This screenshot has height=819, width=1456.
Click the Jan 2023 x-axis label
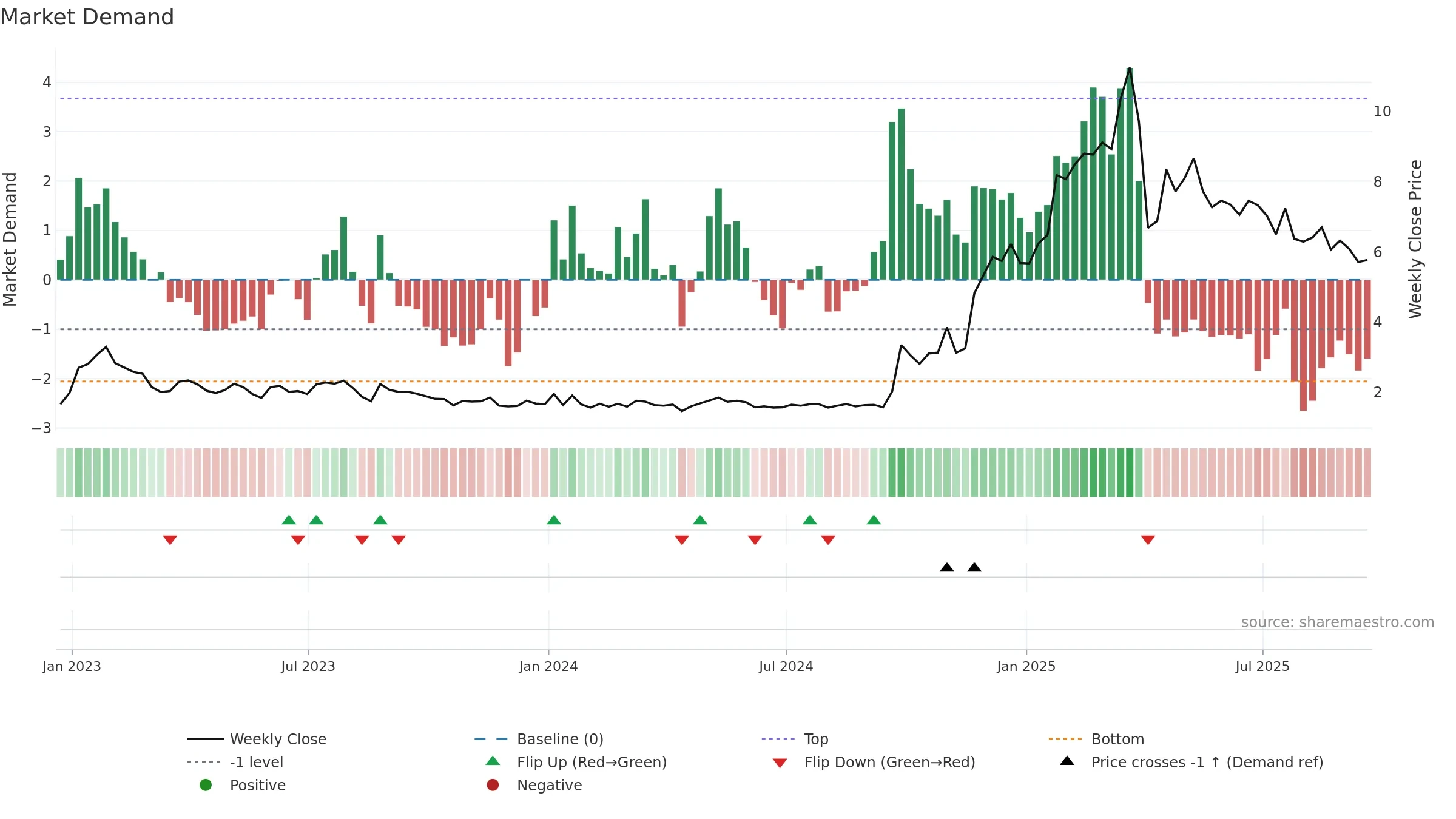point(72,666)
